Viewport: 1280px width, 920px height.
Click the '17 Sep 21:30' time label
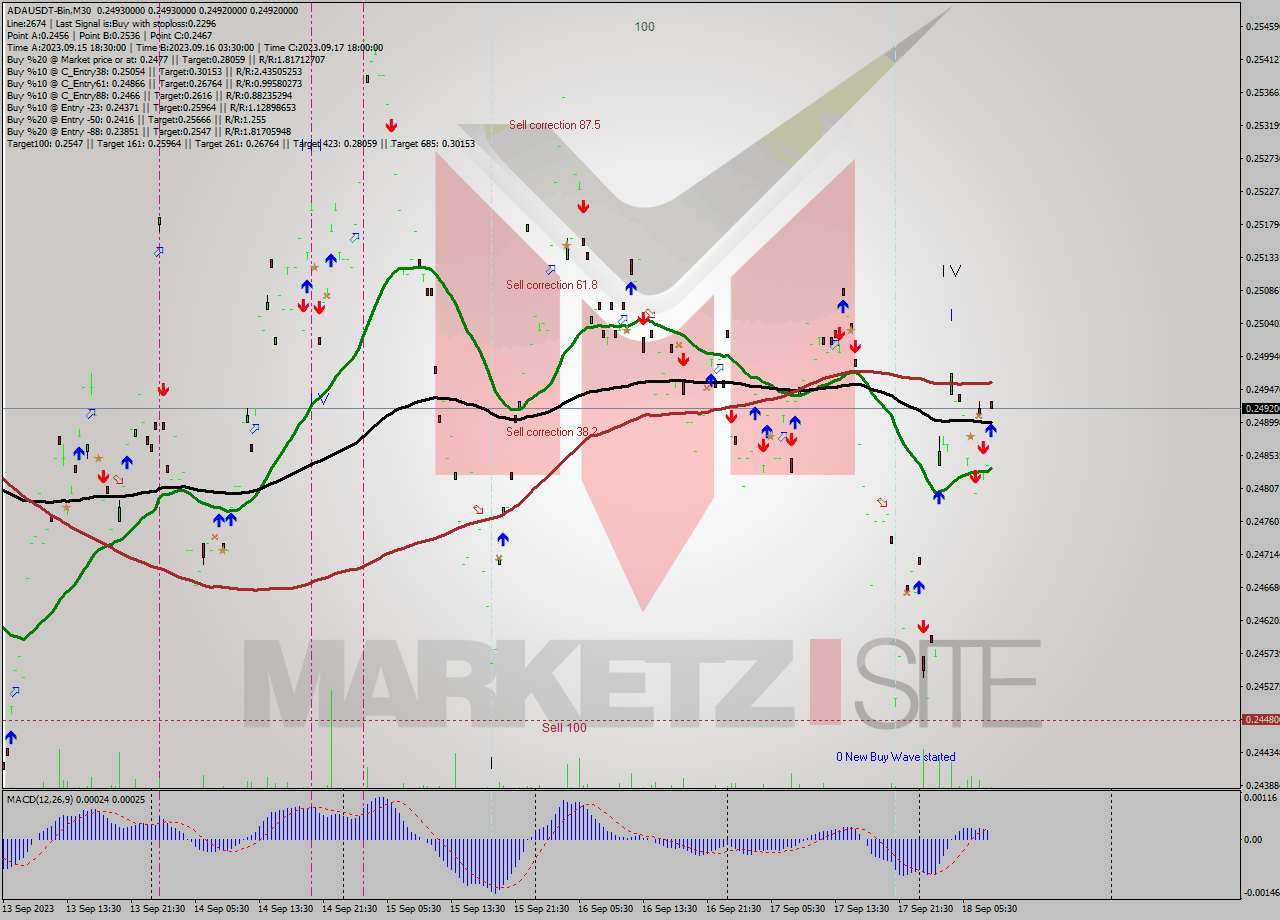pos(926,909)
